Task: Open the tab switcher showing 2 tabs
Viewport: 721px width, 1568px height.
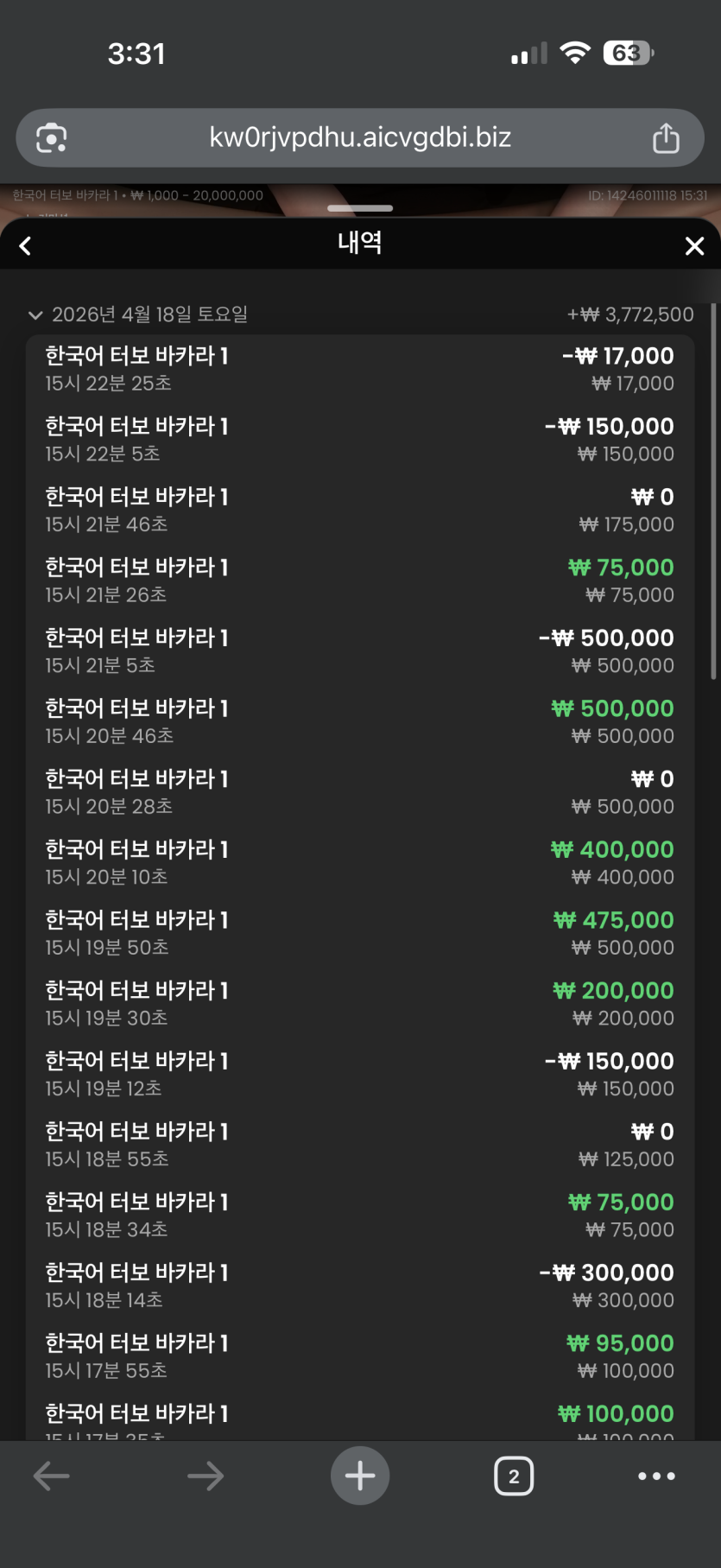Action: tap(514, 1476)
